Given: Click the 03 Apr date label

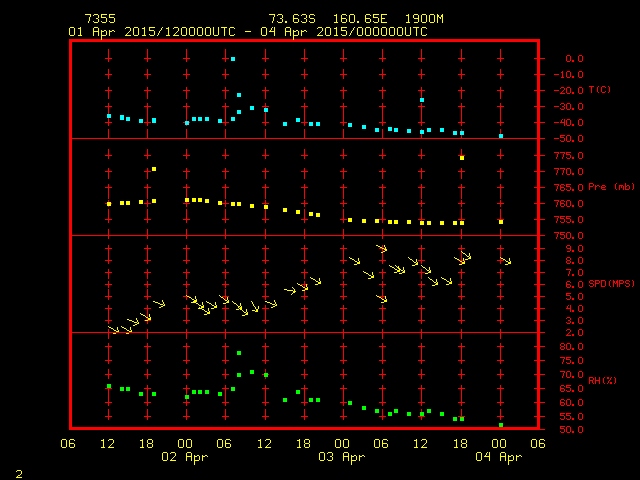Looking at the screenshot, I should pyautogui.click(x=342, y=457).
